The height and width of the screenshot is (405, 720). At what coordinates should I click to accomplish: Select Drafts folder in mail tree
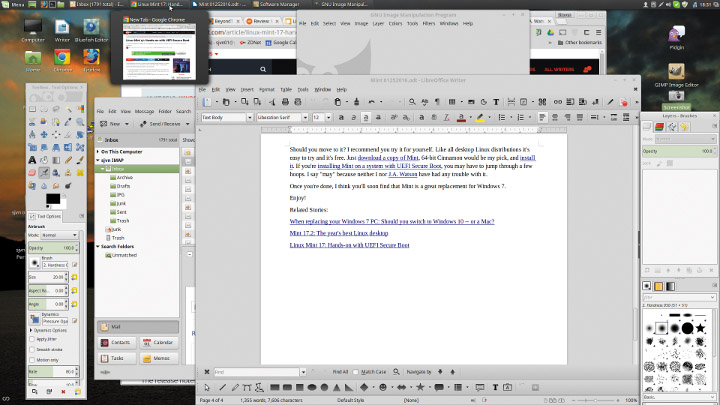(x=123, y=186)
